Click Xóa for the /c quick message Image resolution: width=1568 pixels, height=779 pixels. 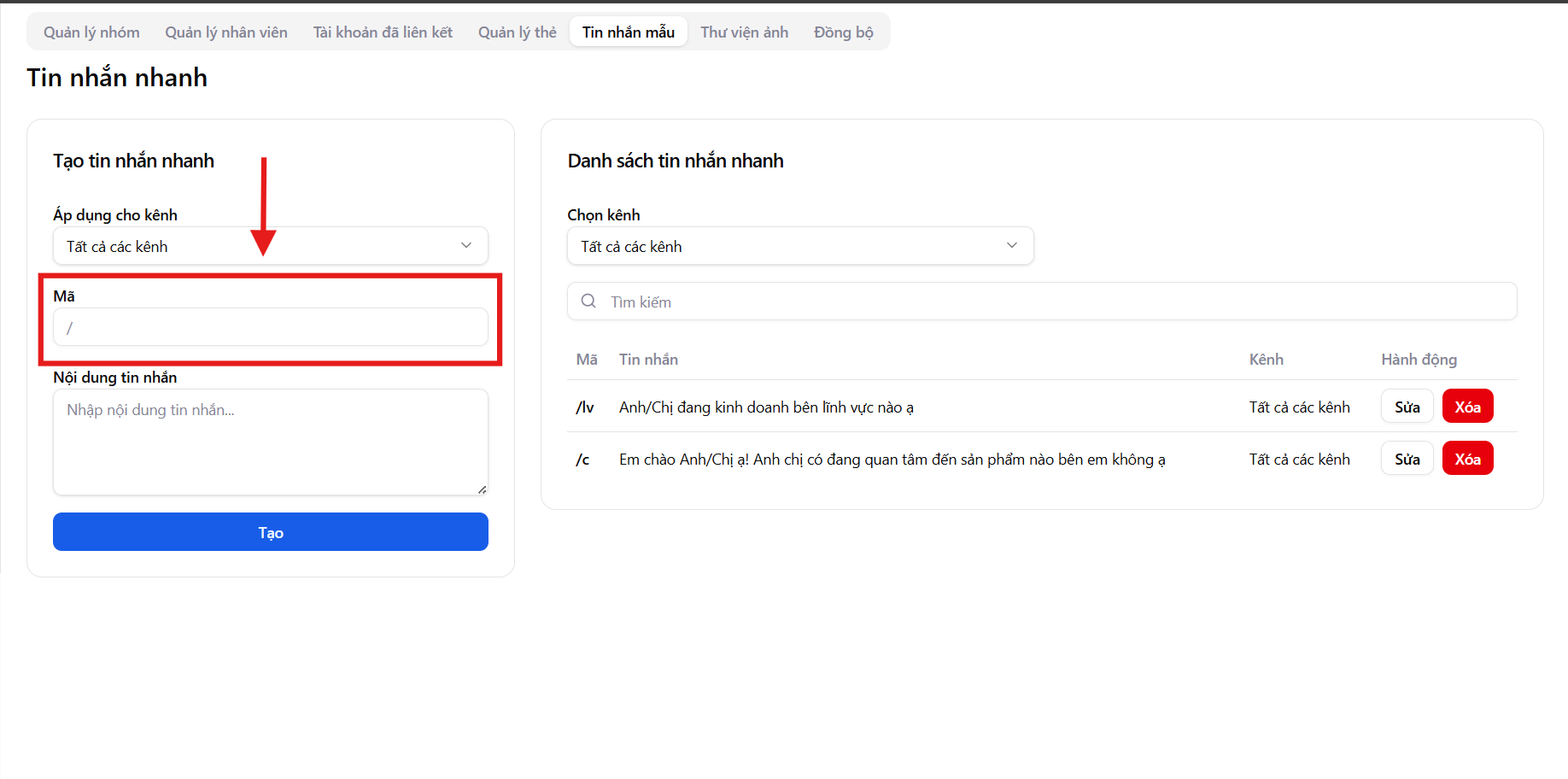pos(1467,459)
